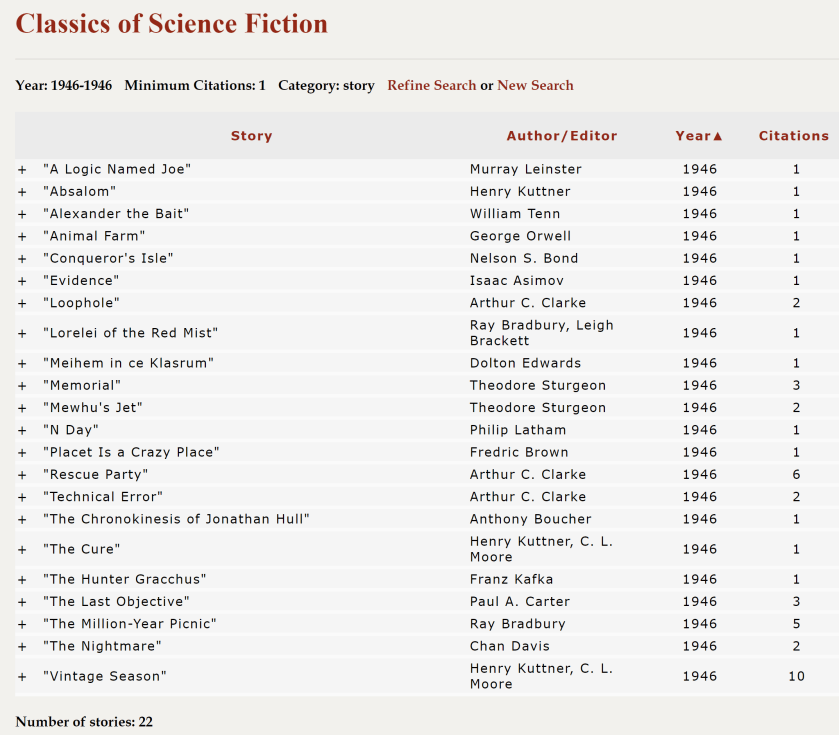This screenshot has width=839, height=735.
Task: Expand "Lorelei of the Red Mist" row
Action: click(x=22, y=333)
